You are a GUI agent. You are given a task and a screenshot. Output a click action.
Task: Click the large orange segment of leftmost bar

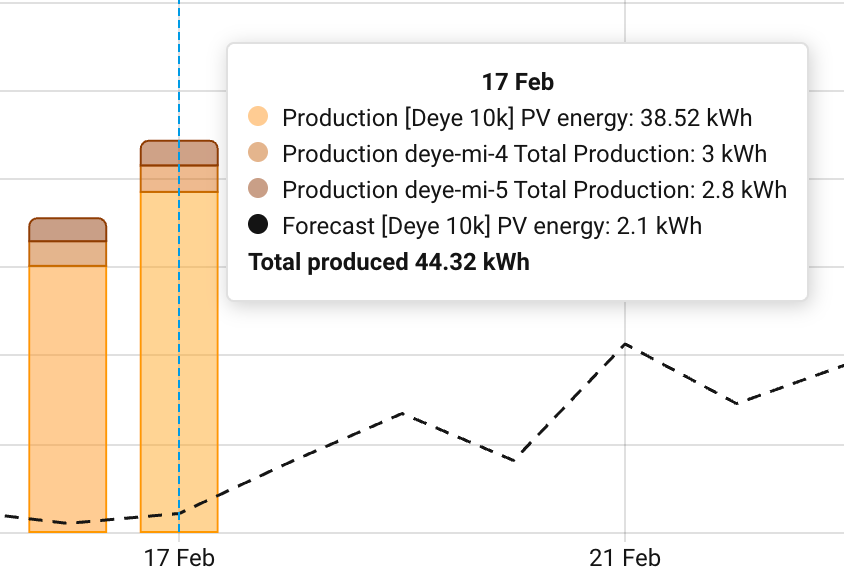tap(67, 400)
